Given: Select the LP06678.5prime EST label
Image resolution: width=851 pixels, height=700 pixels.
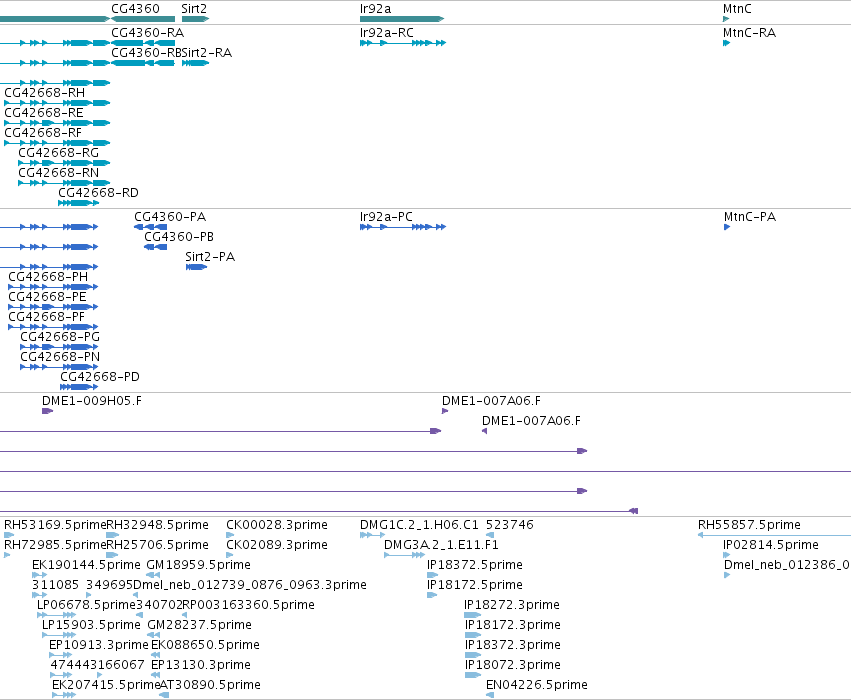Looking at the screenshot, I should (86, 606).
